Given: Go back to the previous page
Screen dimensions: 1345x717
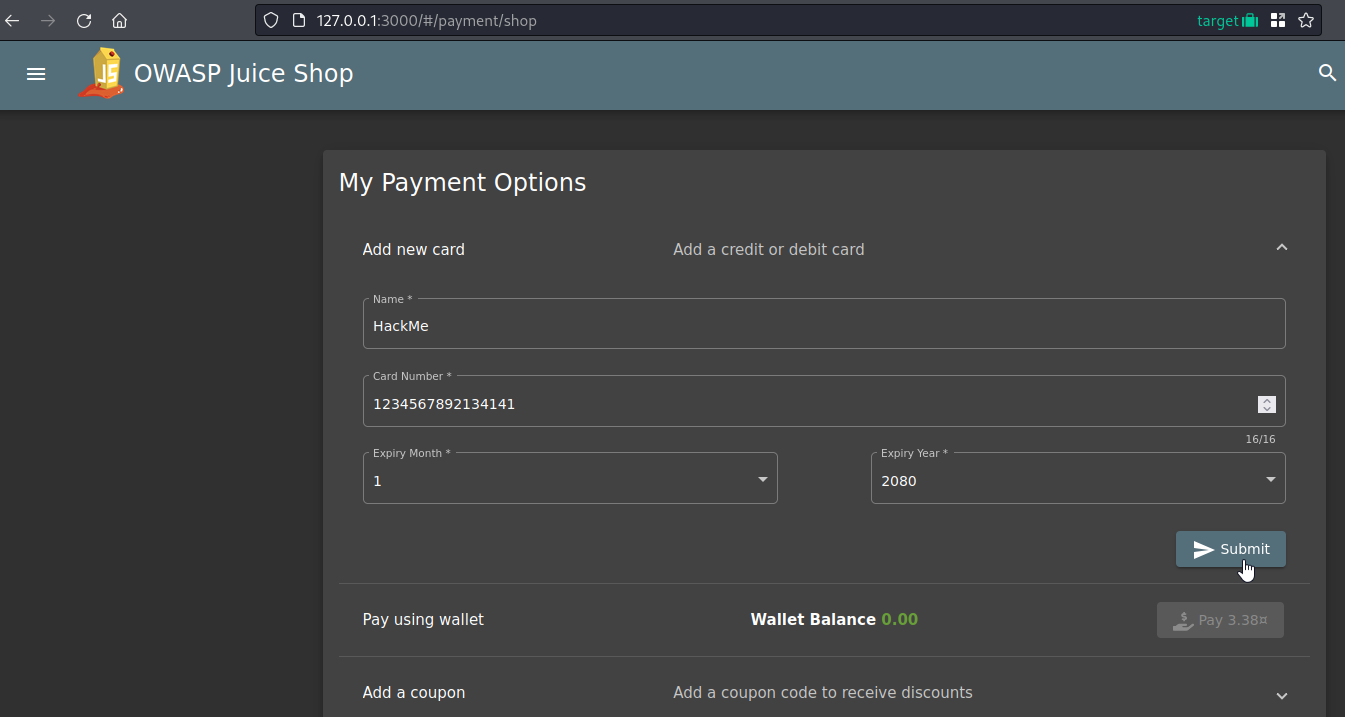Looking at the screenshot, I should (x=13, y=20).
